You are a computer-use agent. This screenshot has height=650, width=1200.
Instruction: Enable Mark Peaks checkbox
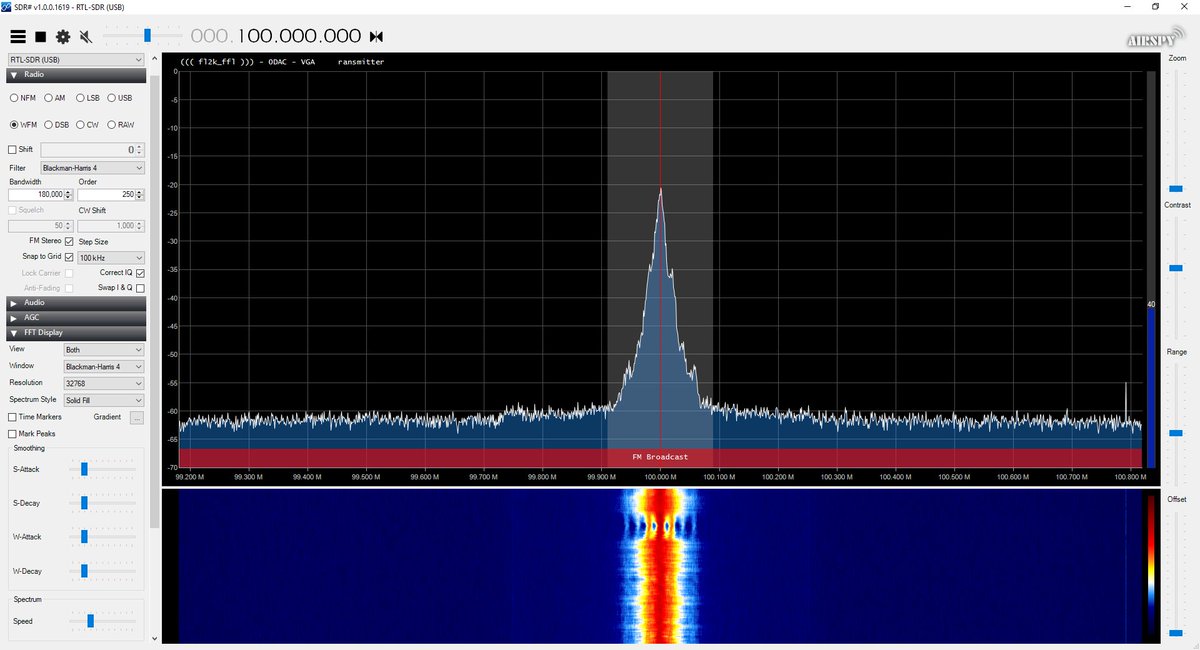(x=13, y=434)
